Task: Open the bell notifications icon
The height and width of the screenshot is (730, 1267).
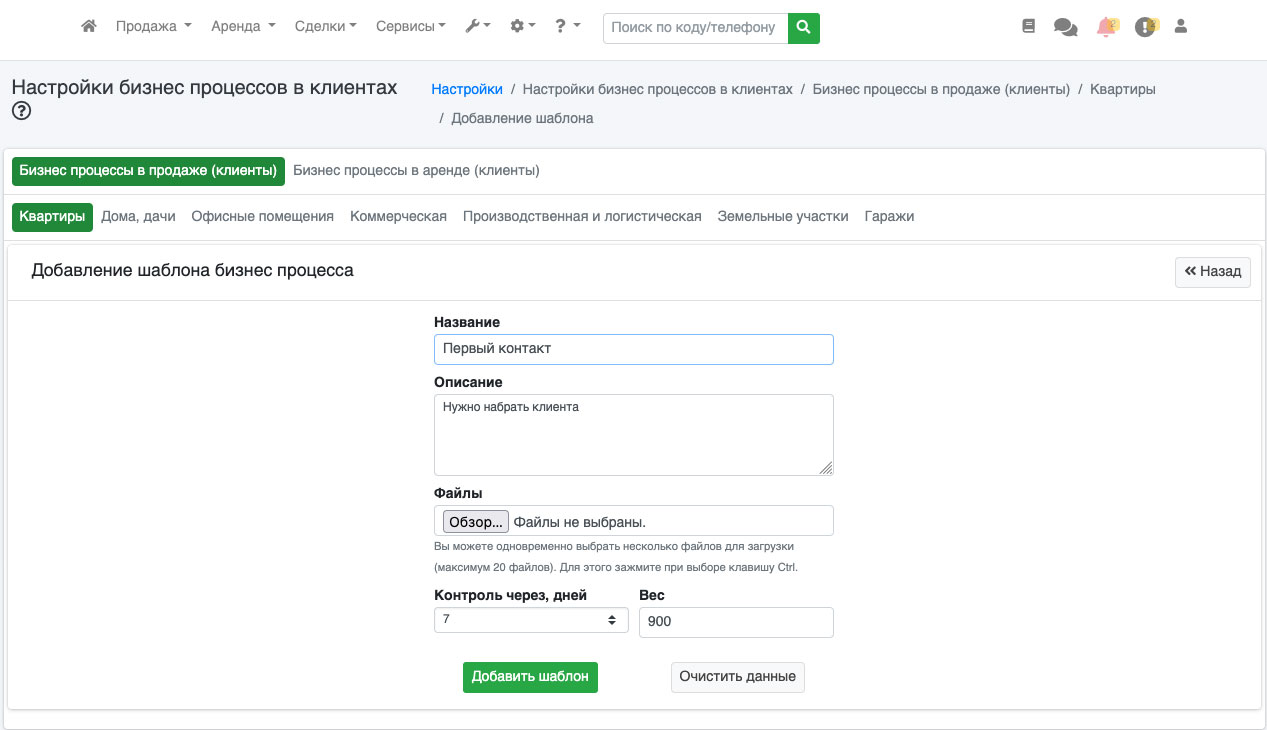Action: tap(1106, 27)
